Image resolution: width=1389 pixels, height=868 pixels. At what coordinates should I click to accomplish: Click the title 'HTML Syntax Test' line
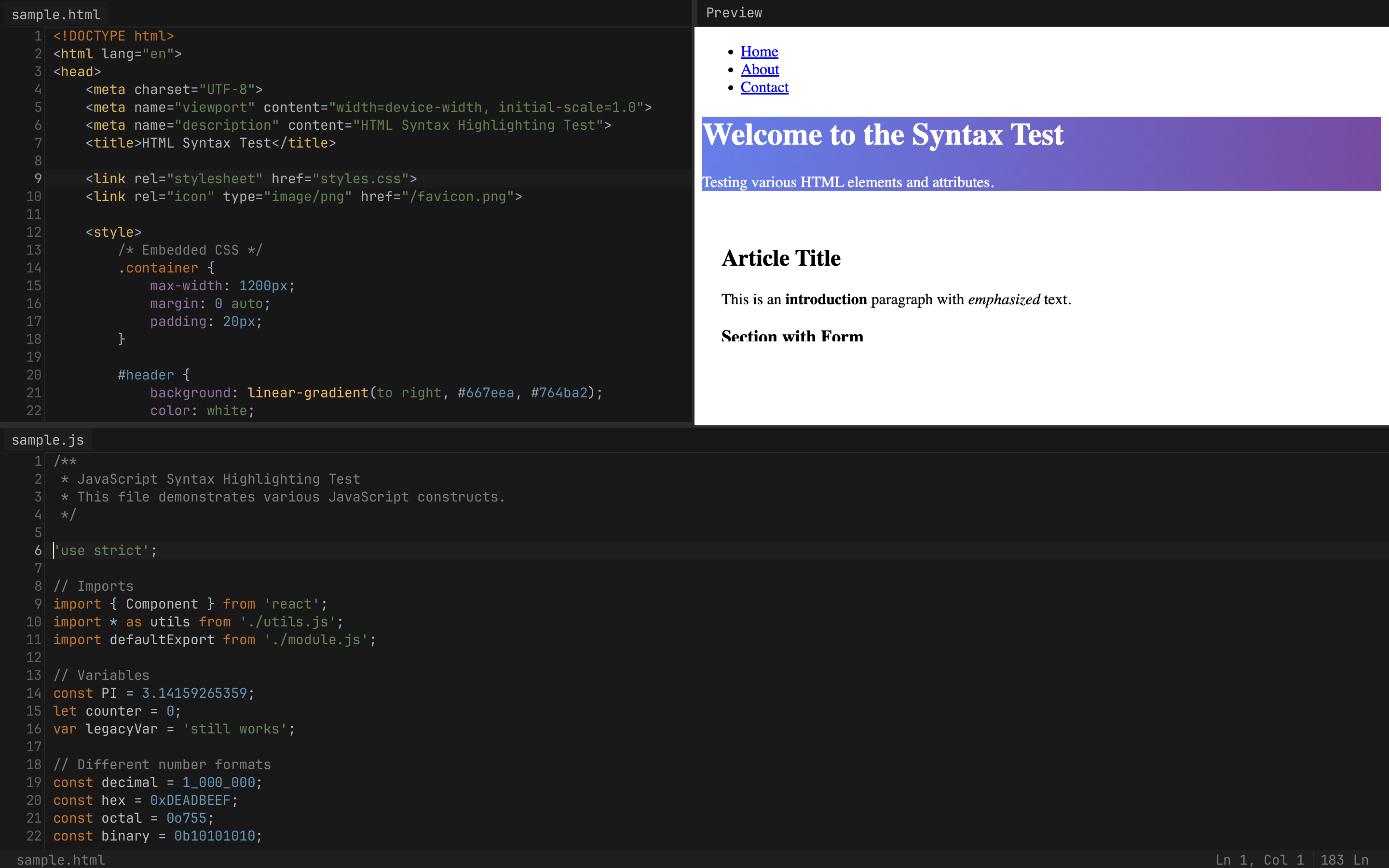point(211,142)
